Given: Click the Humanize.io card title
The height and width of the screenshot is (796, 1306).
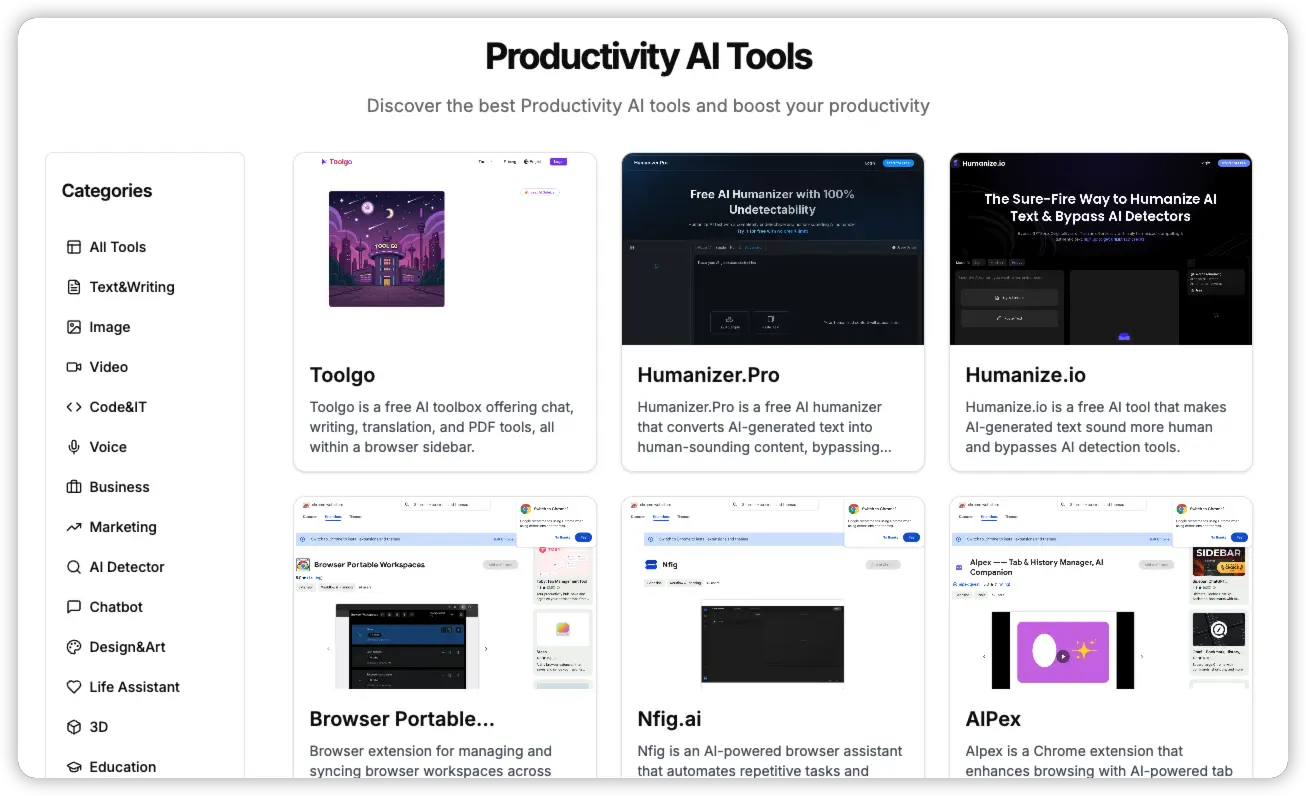Looking at the screenshot, I should (x=1025, y=376).
